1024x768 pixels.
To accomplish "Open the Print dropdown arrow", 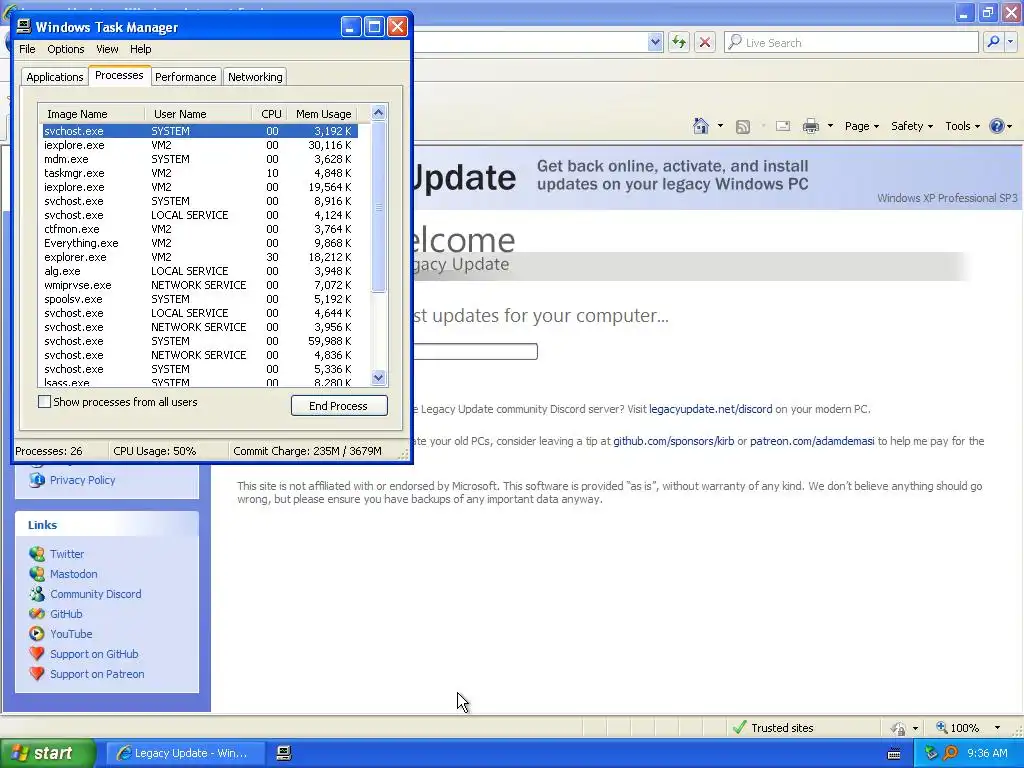I will tap(830, 126).
